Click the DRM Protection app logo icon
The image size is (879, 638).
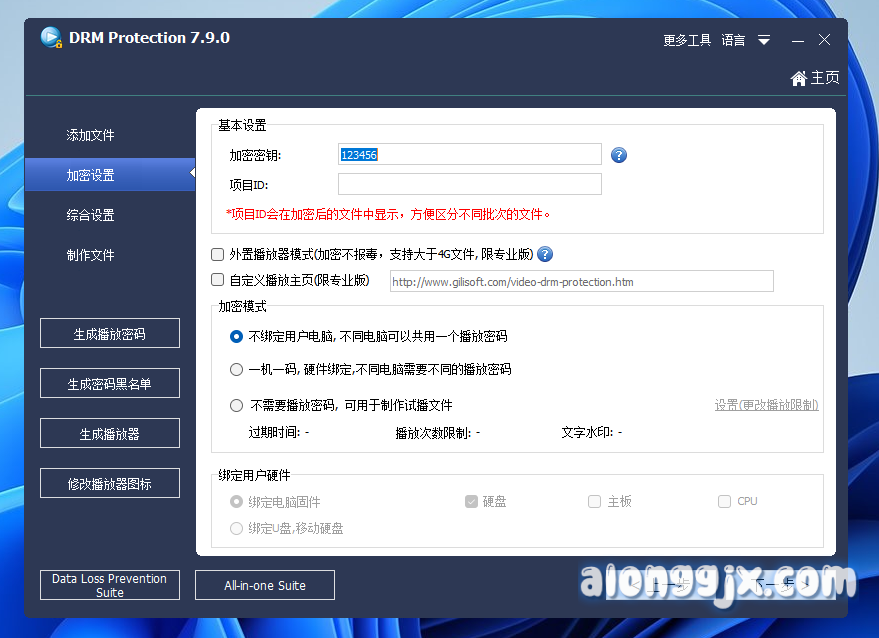click(x=51, y=38)
